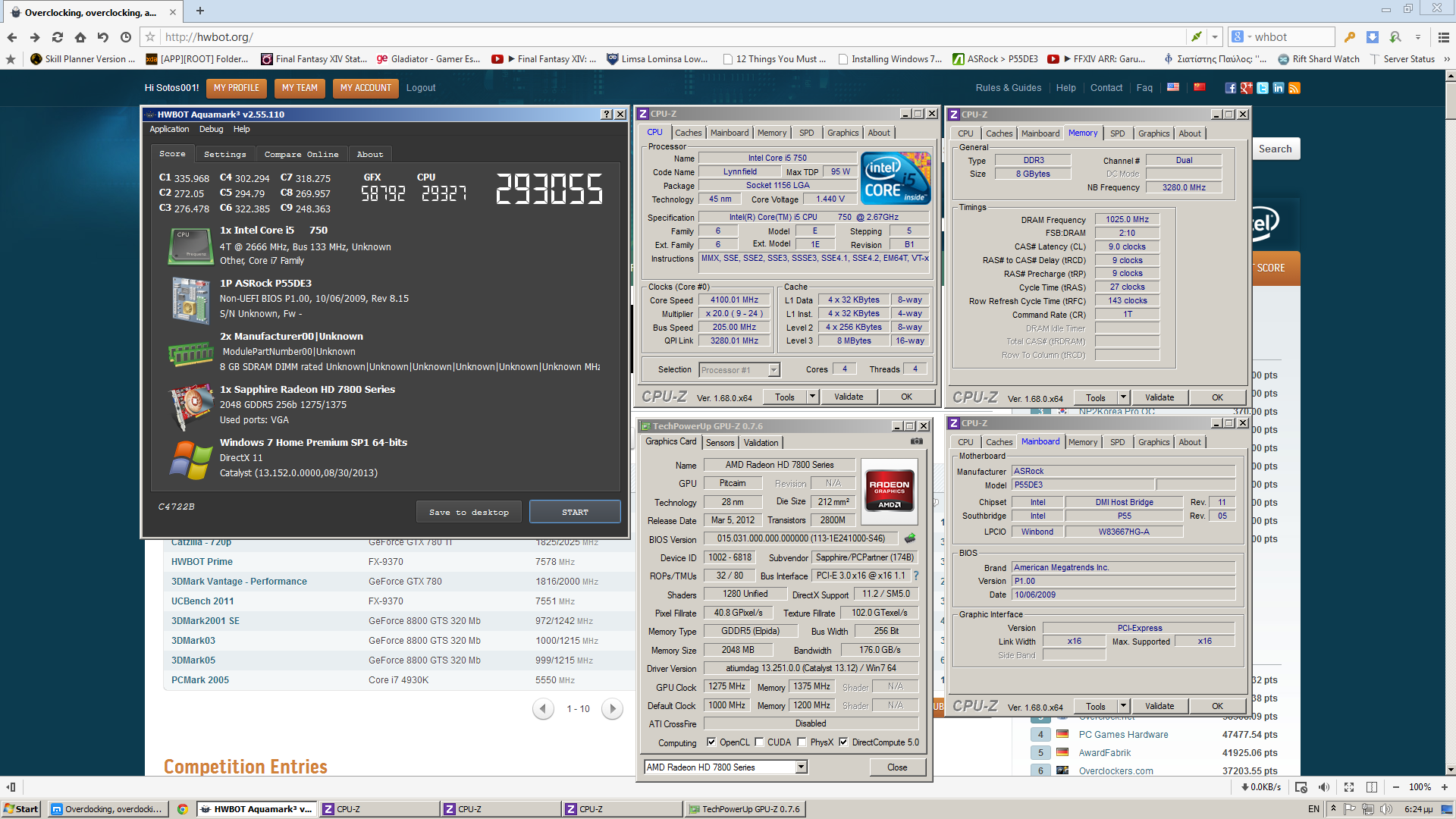The image size is (1456, 819).
Task: Open address bar history dropdown arrow
Action: pyautogui.click(x=1215, y=37)
